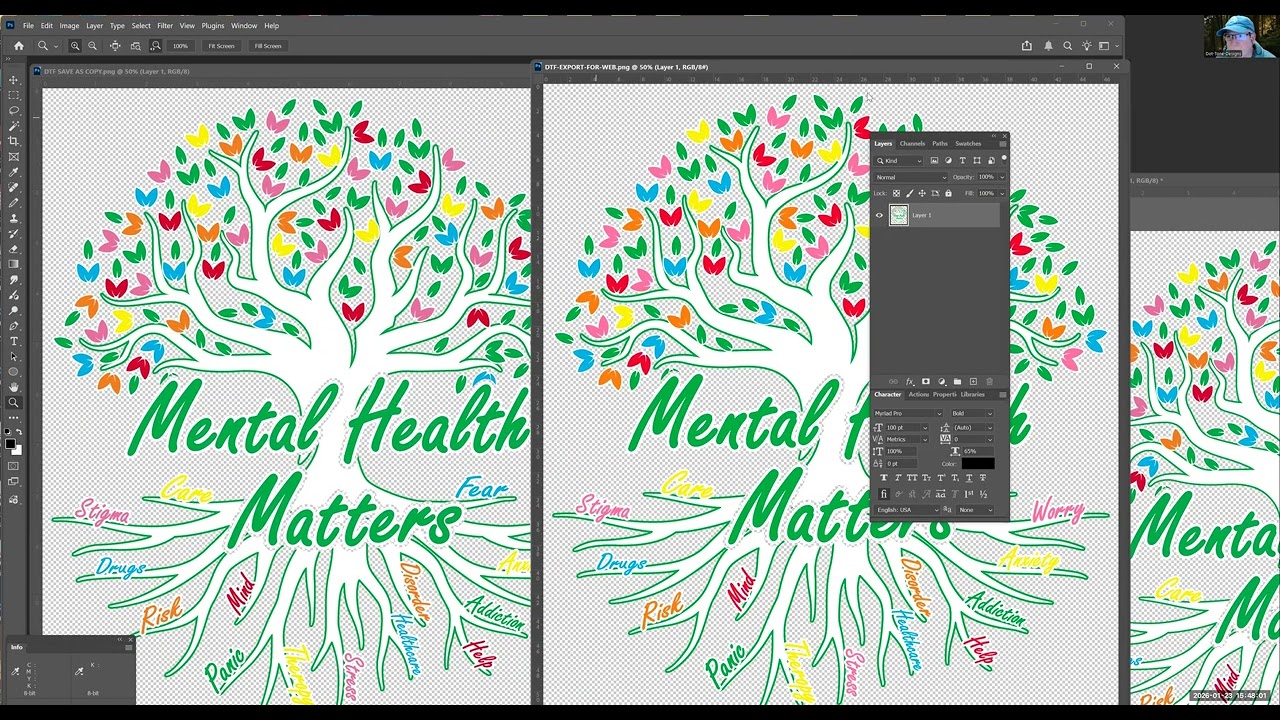Toggle Layer 1 visibility eye
The width and height of the screenshot is (1280, 720).
pos(880,215)
